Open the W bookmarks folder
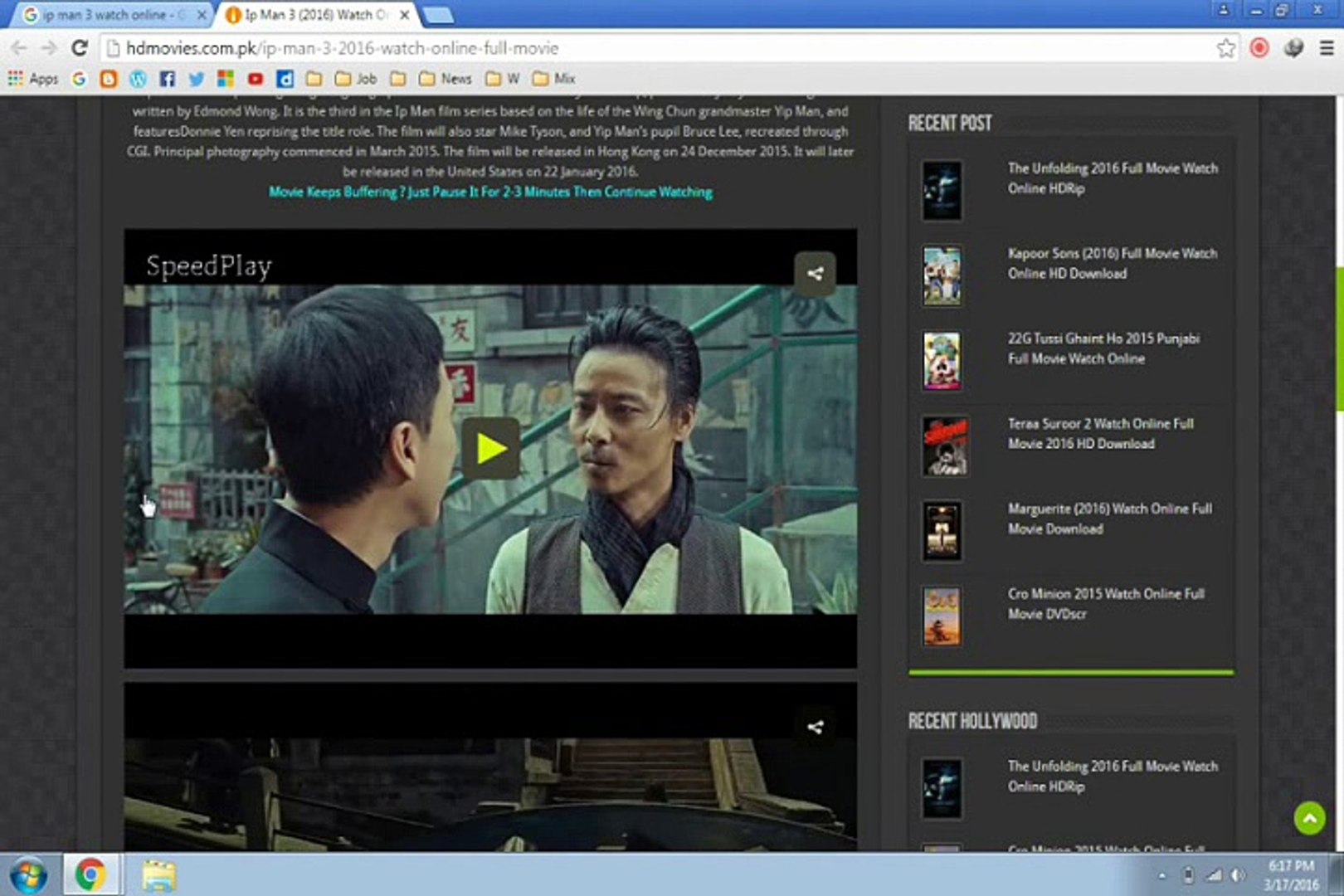The width and height of the screenshot is (1344, 896). tap(503, 79)
